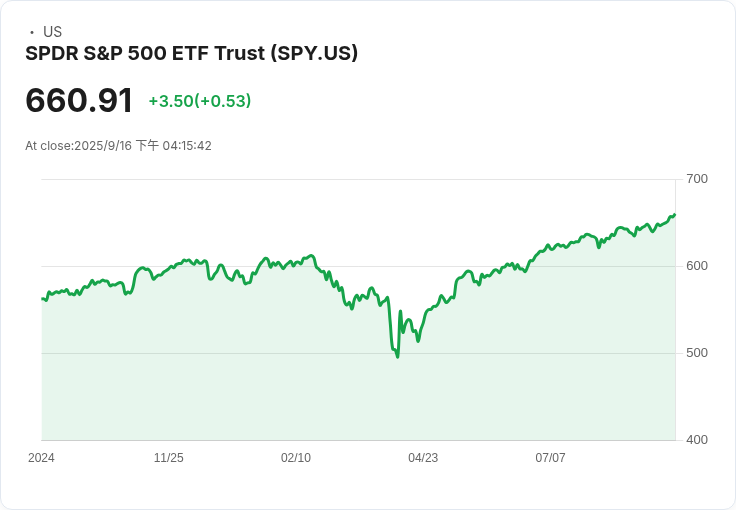Click the At close timestamp text
The image size is (736, 510).
tap(118, 146)
